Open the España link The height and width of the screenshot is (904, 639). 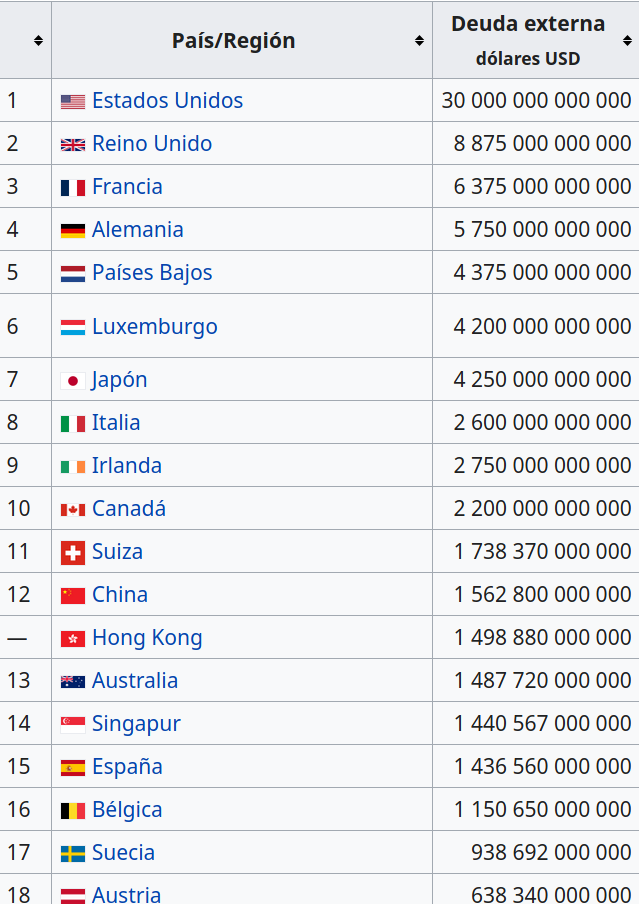(x=127, y=766)
